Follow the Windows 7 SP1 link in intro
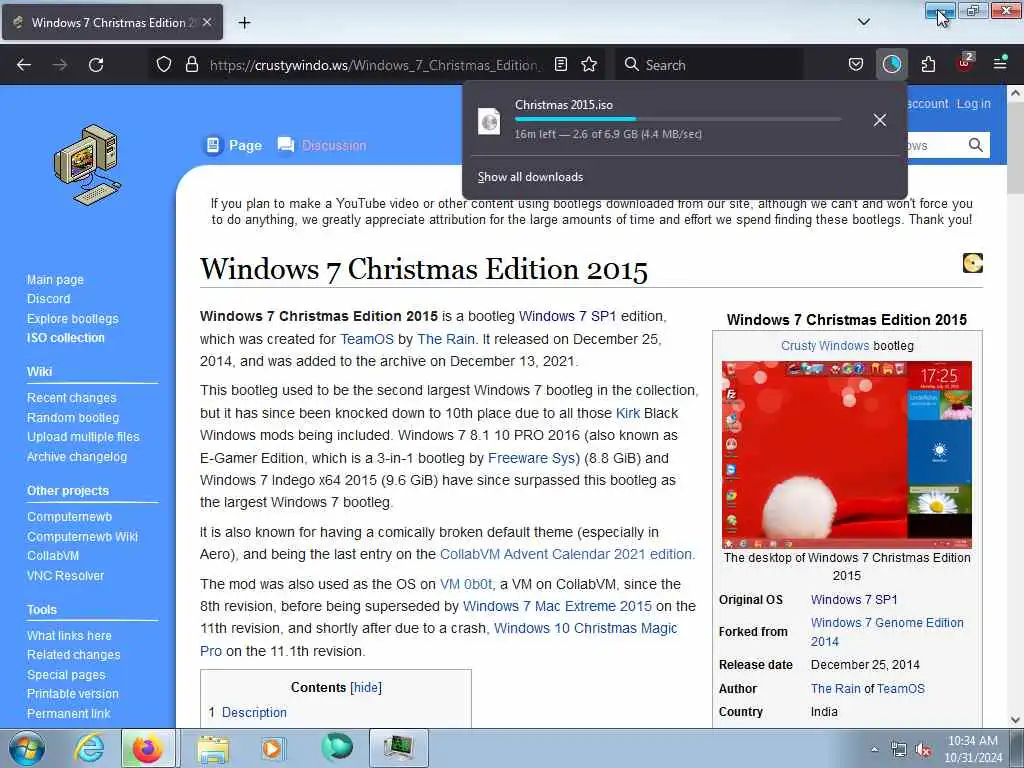The image size is (1024, 768). coord(568,316)
